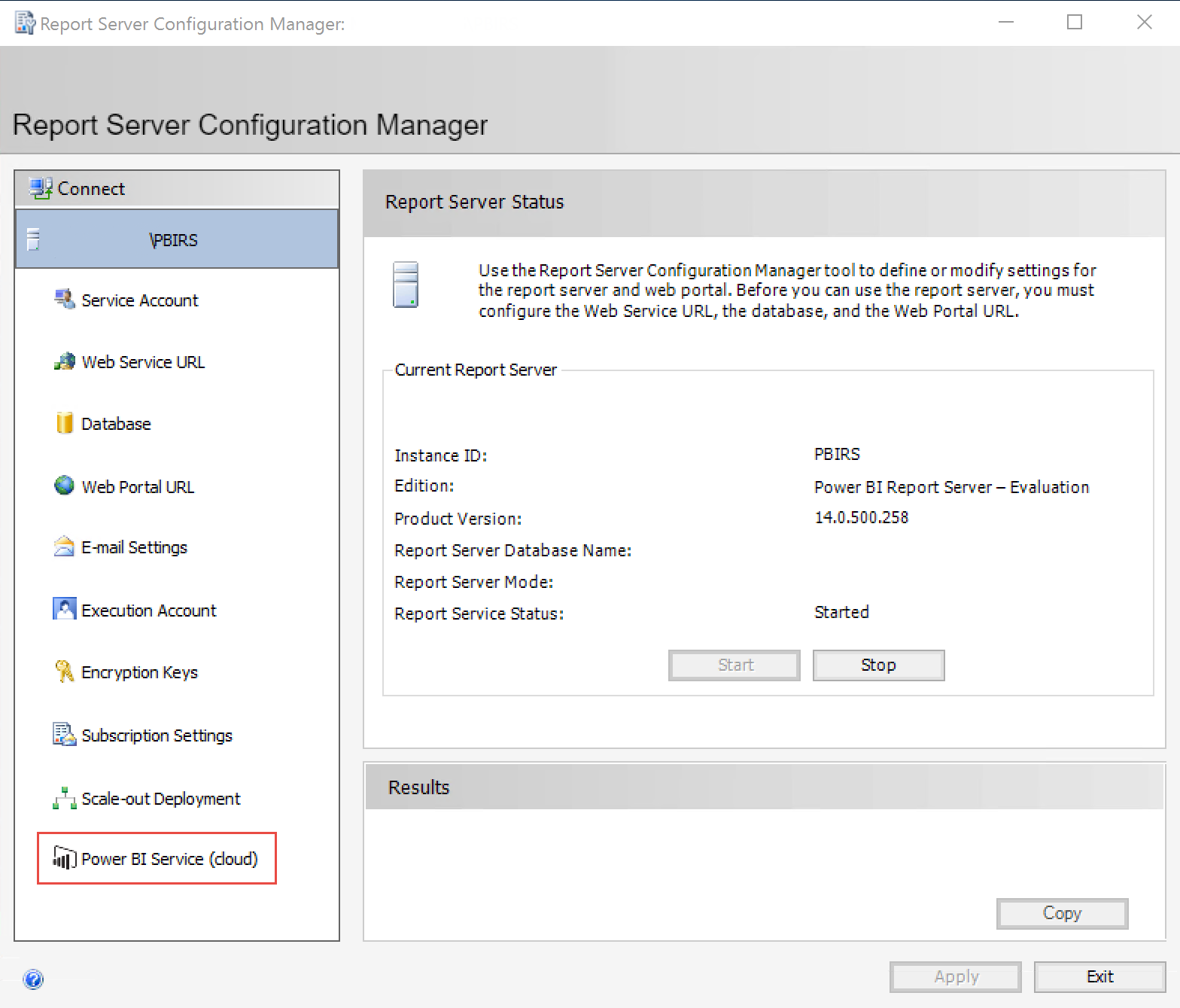Click the Subscription Settings icon
This screenshot has height=1008, width=1180.
point(65,734)
